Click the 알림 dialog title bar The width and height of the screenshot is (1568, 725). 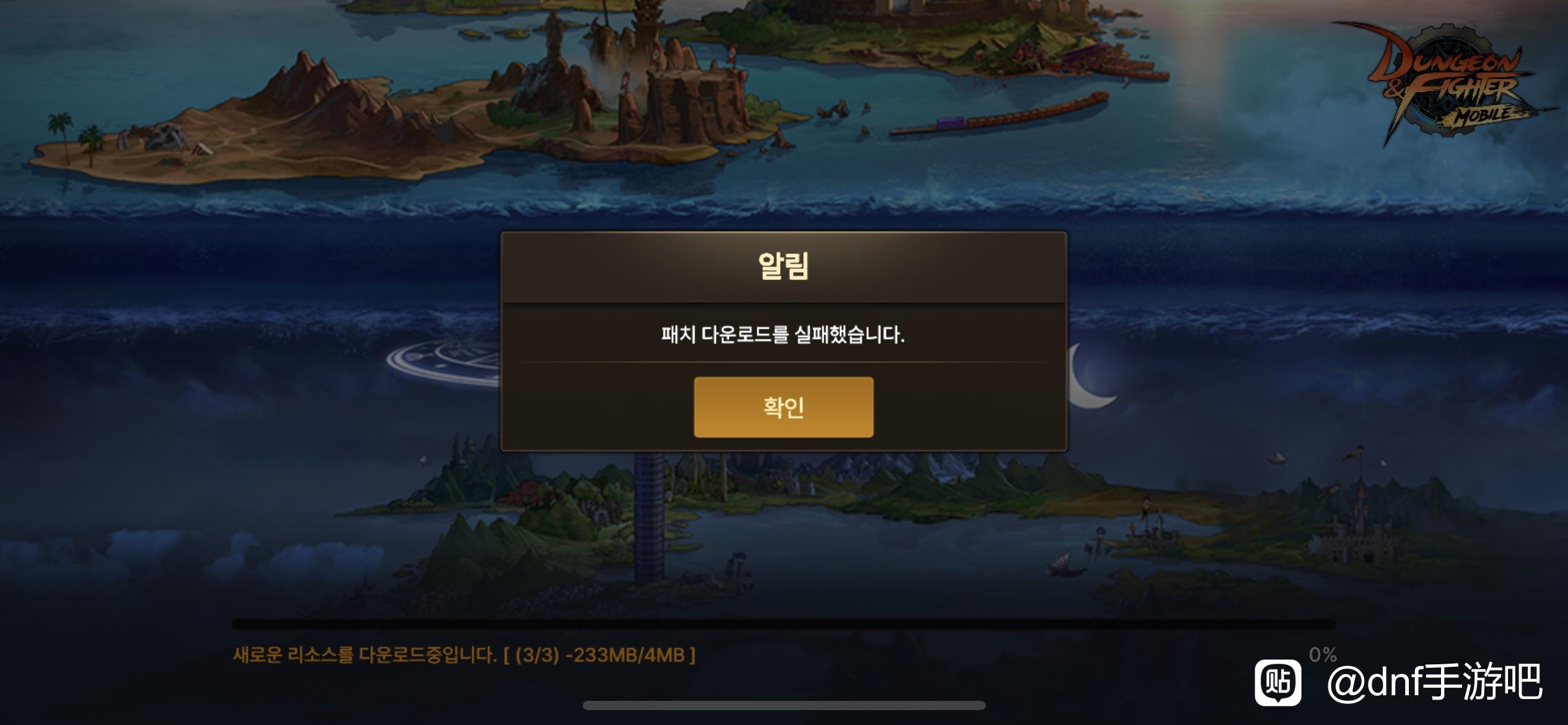783,267
